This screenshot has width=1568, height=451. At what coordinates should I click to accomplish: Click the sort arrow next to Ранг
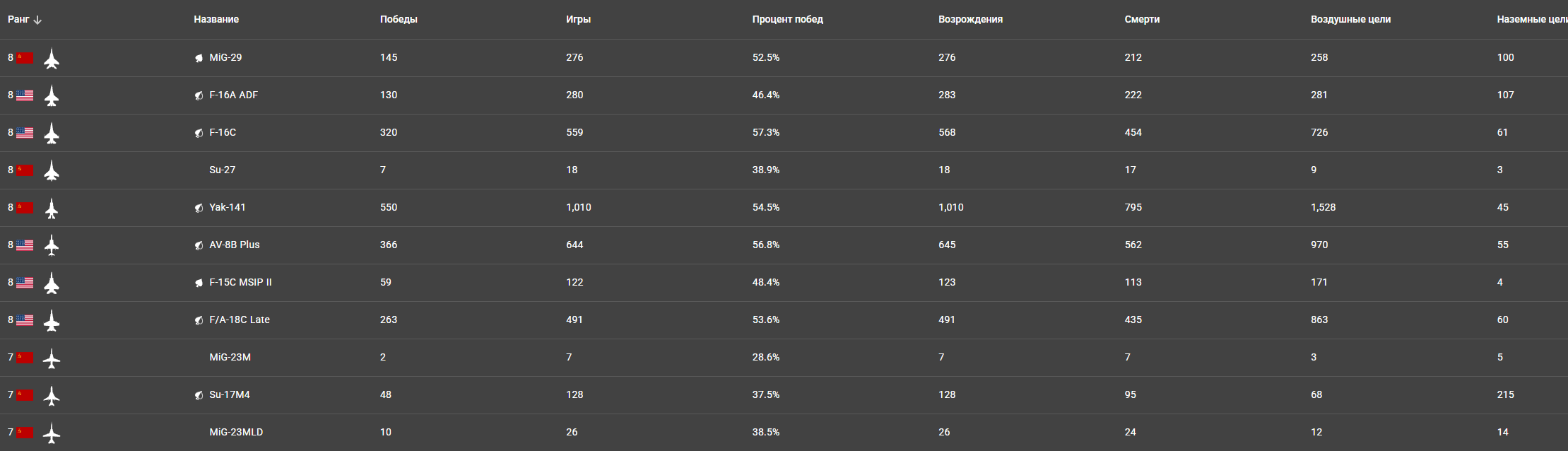click(37, 20)
